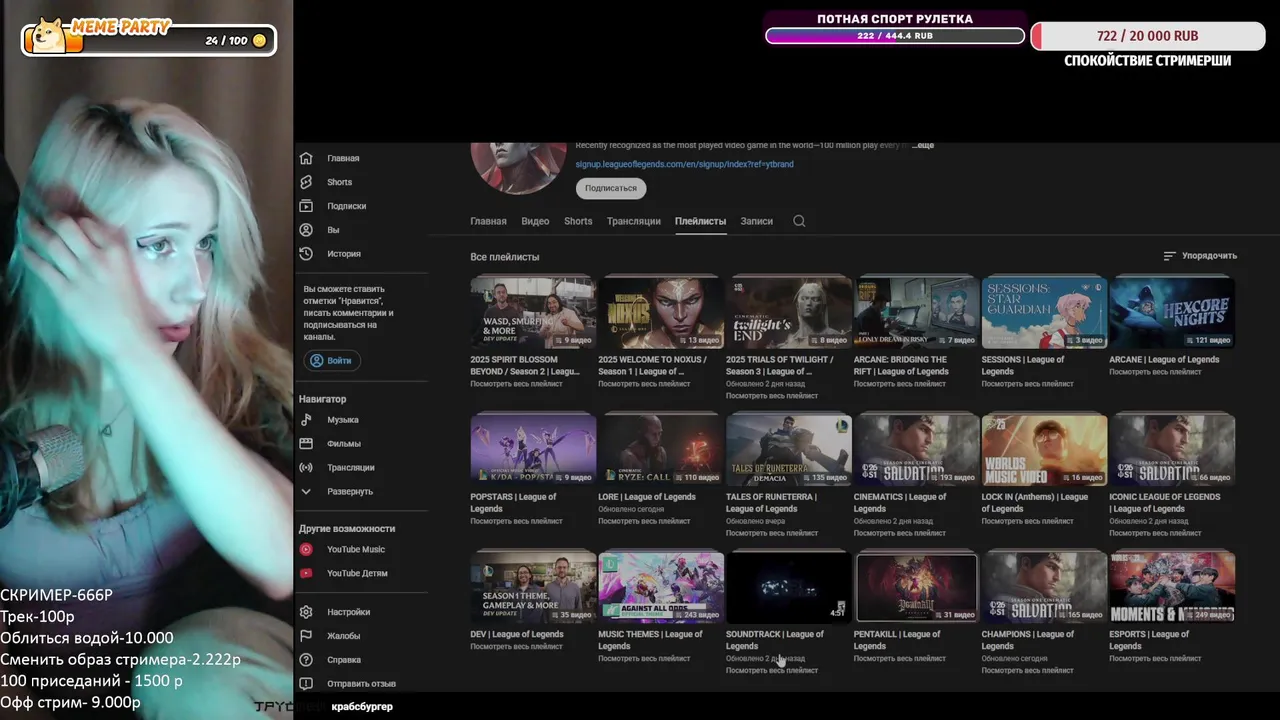Viewport: 1280px width, 720px height.
Task: Click the 722 / 20 000 RUB goal bar
Action: coord(1147,36)
